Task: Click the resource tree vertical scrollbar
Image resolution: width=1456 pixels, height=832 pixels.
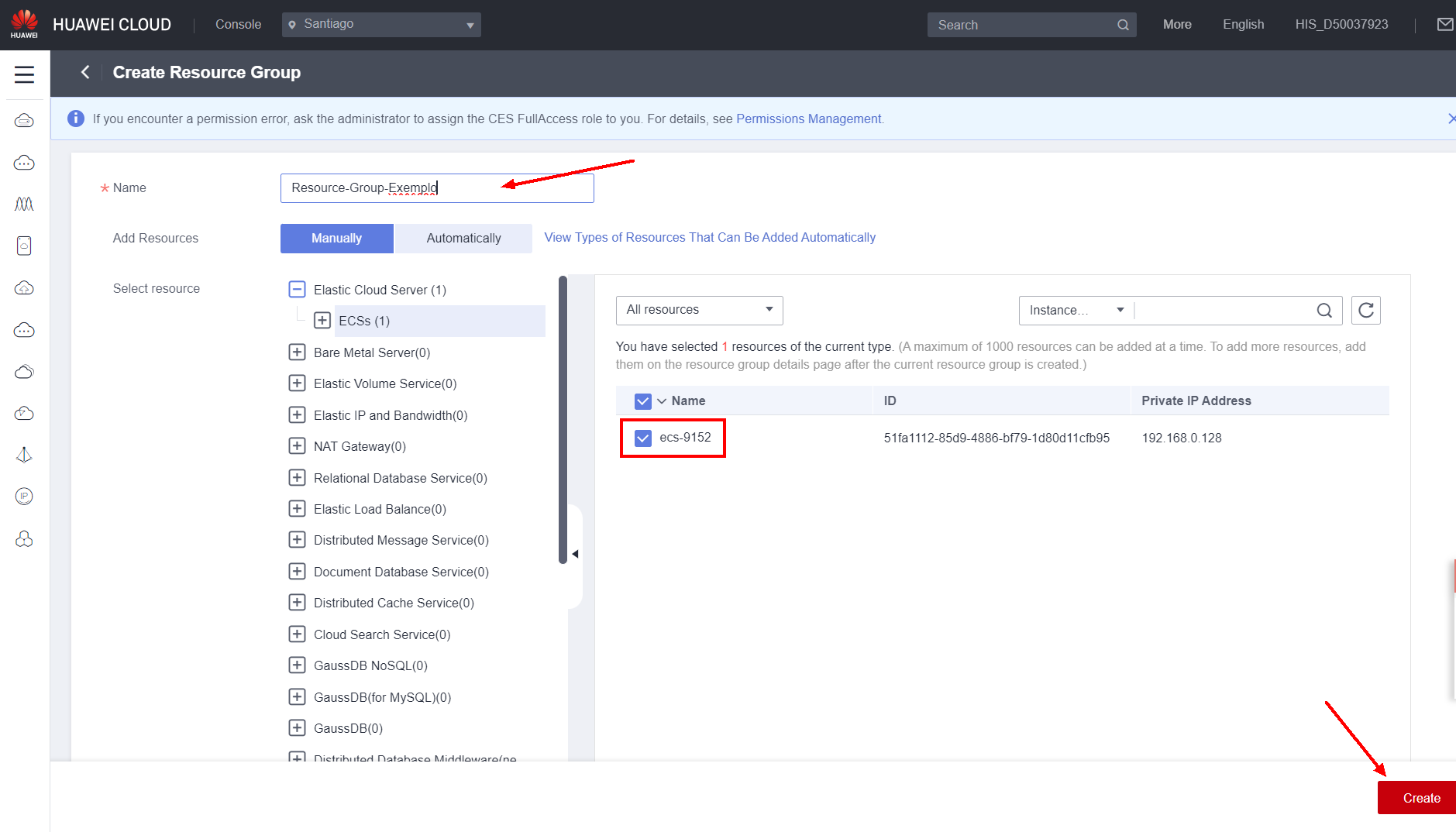Action: (563, 418)
